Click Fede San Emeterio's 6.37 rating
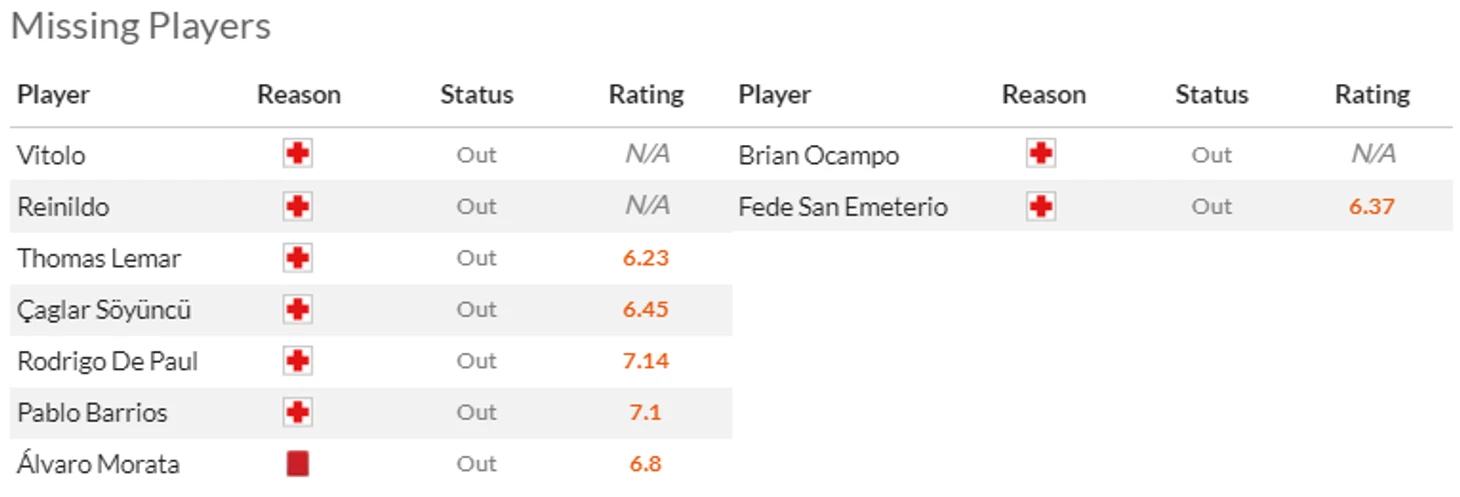The height and width of the screenshot is (497, 1460). coord(1372,207)
